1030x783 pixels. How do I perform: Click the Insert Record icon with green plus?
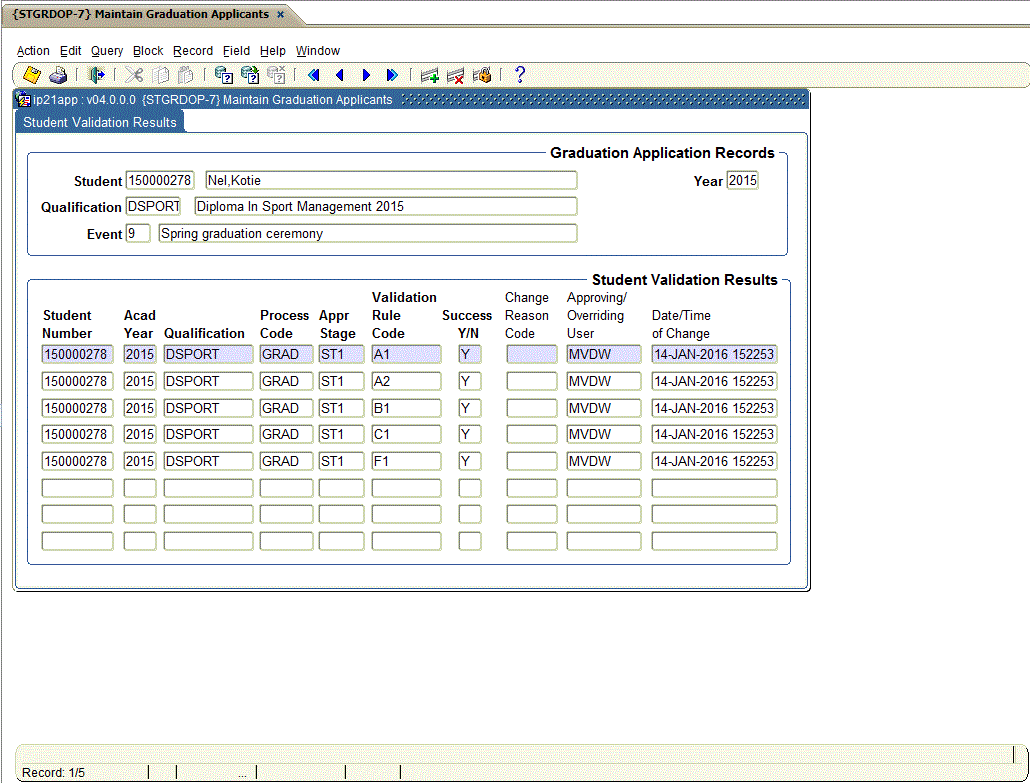pyautogui.click(x=429, y=75)
